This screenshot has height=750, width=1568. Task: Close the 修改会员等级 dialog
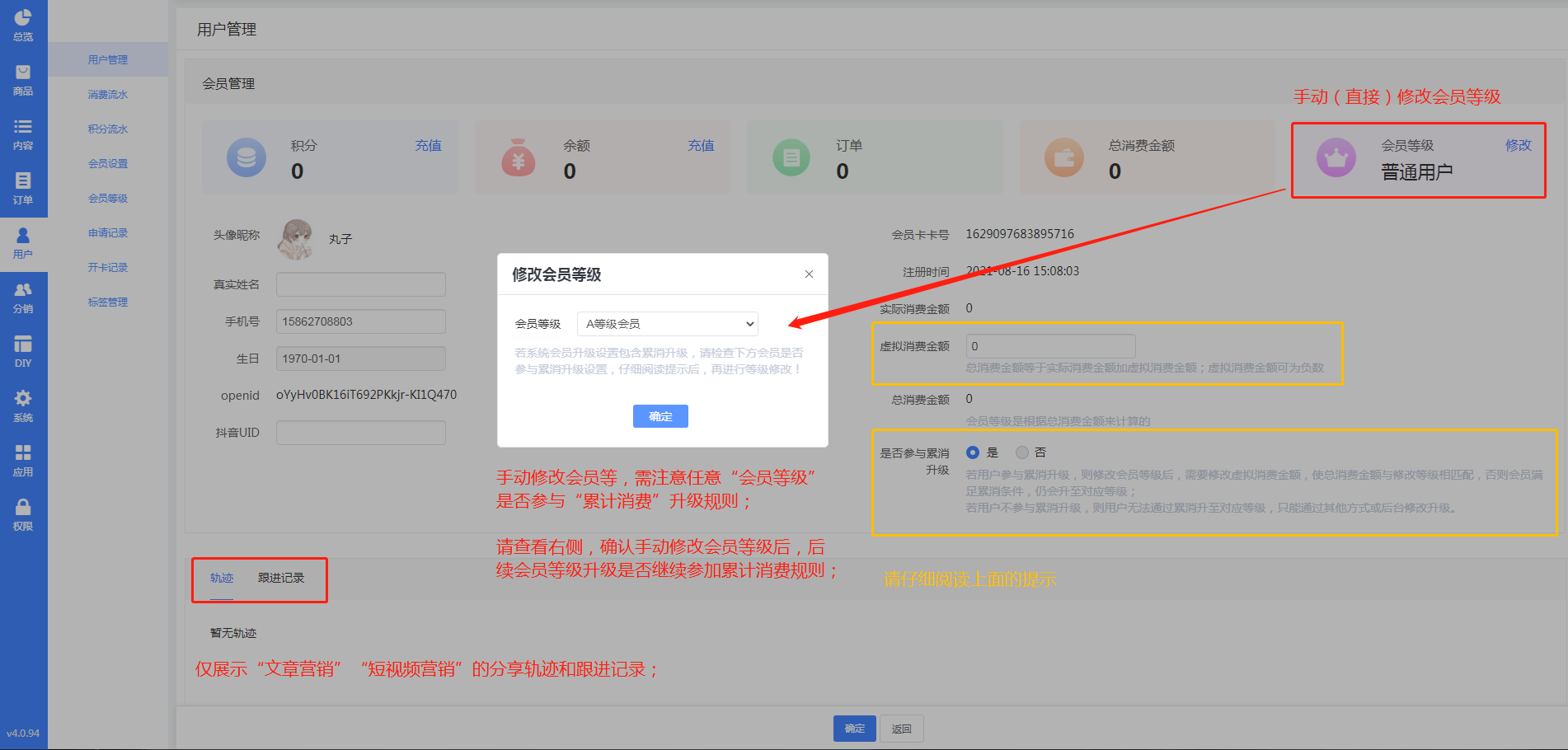coord(809,274)
